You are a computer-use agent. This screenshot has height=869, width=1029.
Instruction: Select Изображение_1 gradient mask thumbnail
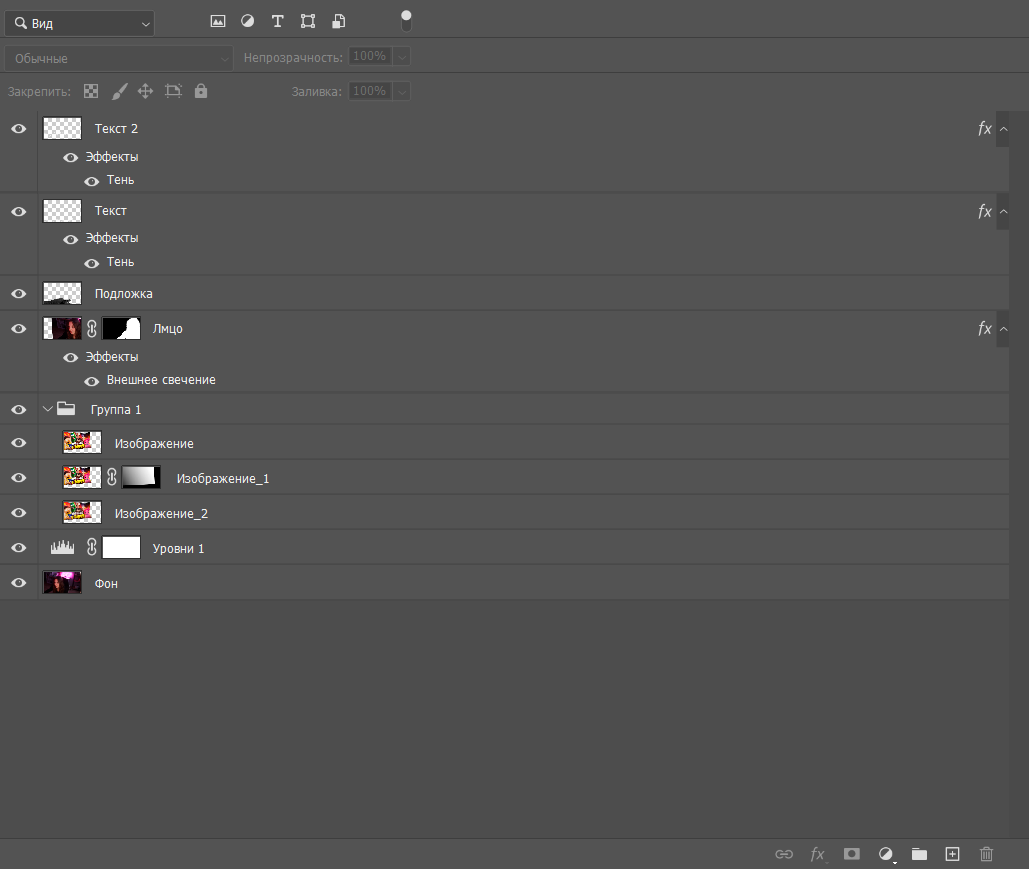point(141,477)
